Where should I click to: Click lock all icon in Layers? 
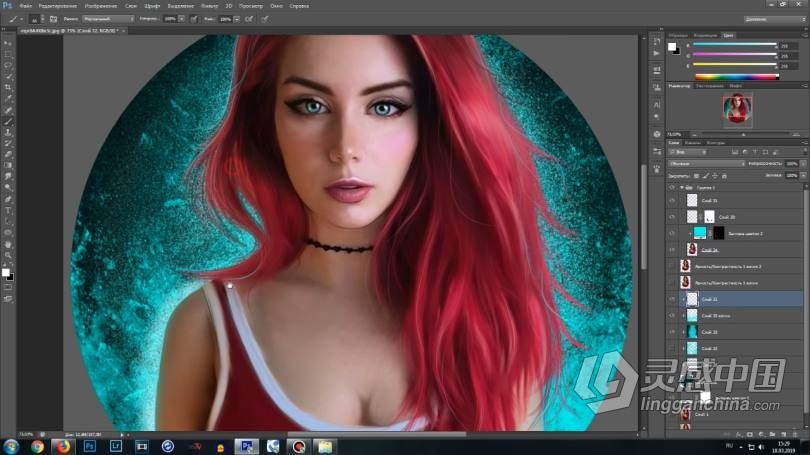[724, 176]
